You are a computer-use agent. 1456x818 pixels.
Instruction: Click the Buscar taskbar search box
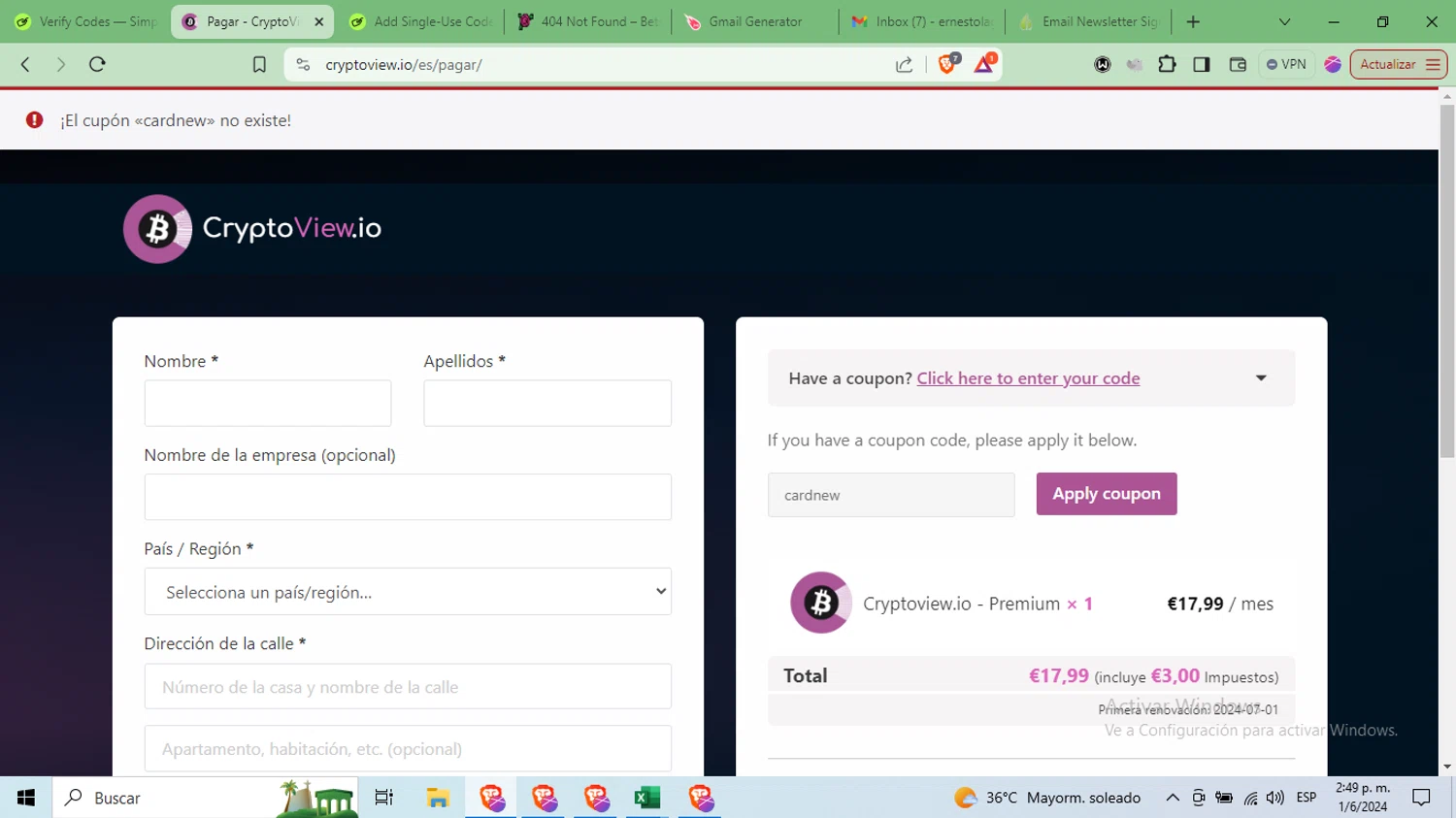click(204, 798)
